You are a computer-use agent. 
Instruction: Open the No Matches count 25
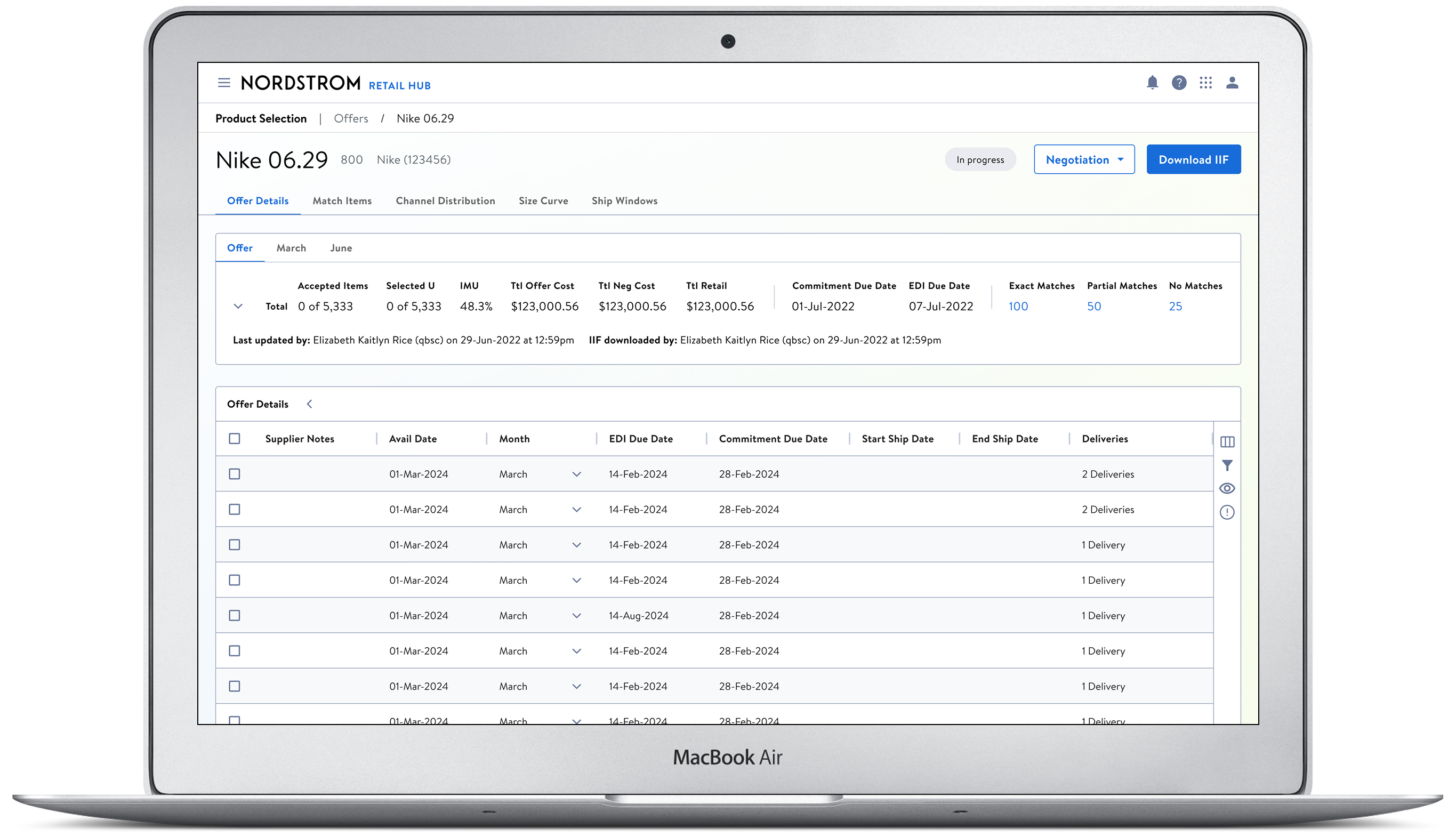coord(1176,307)
